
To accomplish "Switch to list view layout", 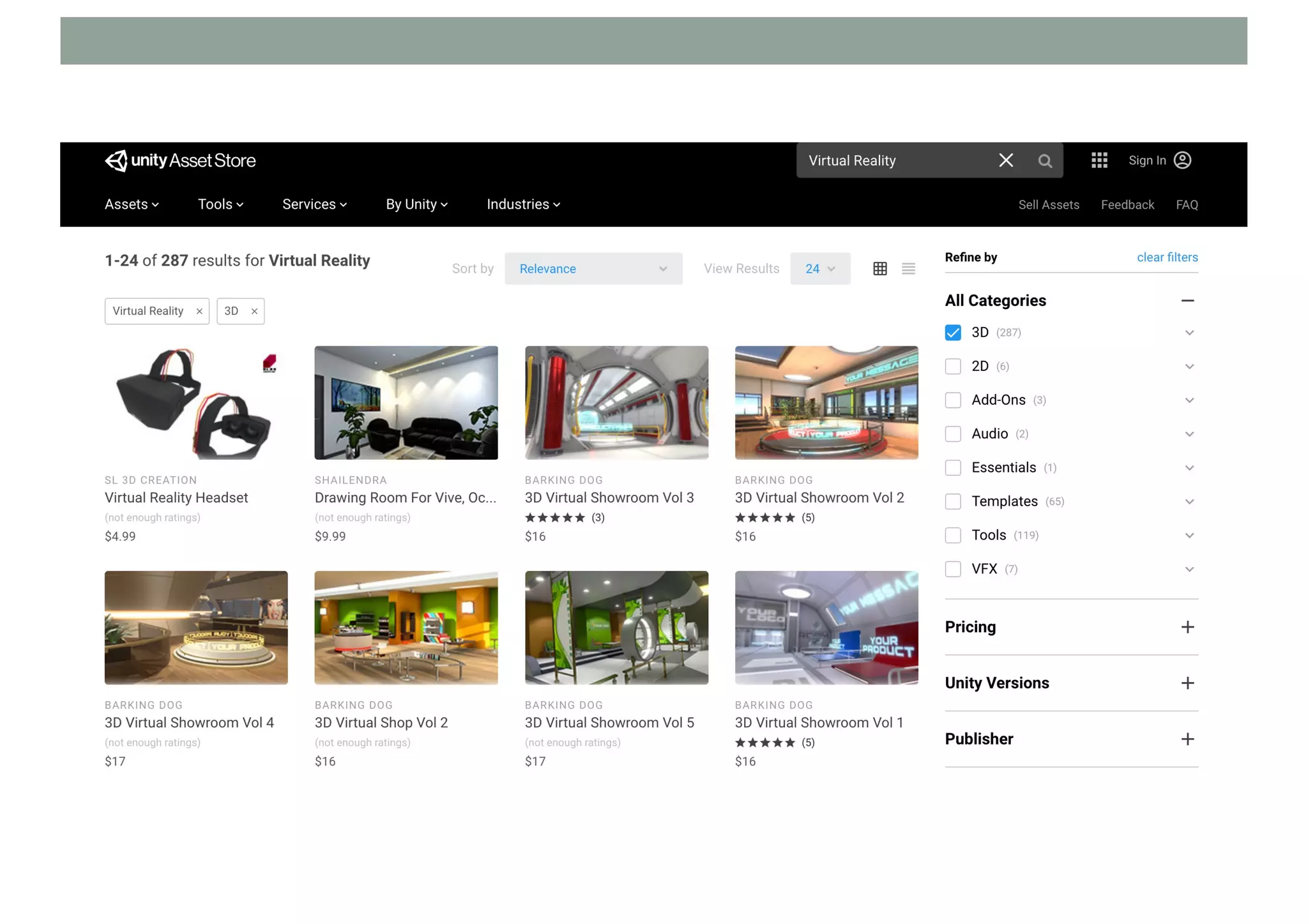I will click(x=908, y=269).
